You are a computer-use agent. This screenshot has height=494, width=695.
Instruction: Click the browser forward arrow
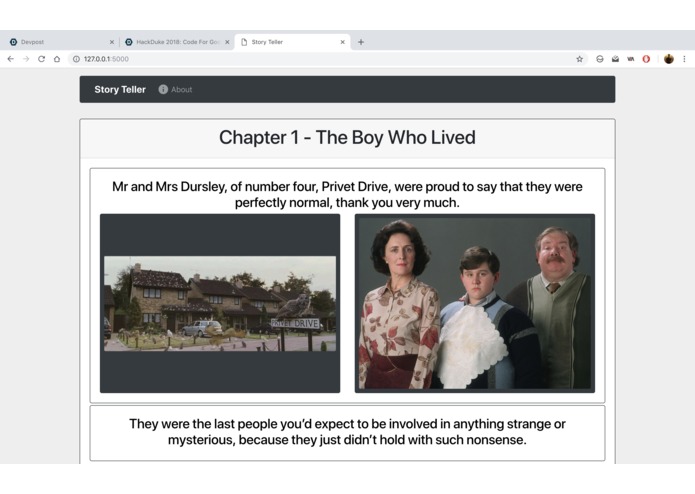click(26, 59)
